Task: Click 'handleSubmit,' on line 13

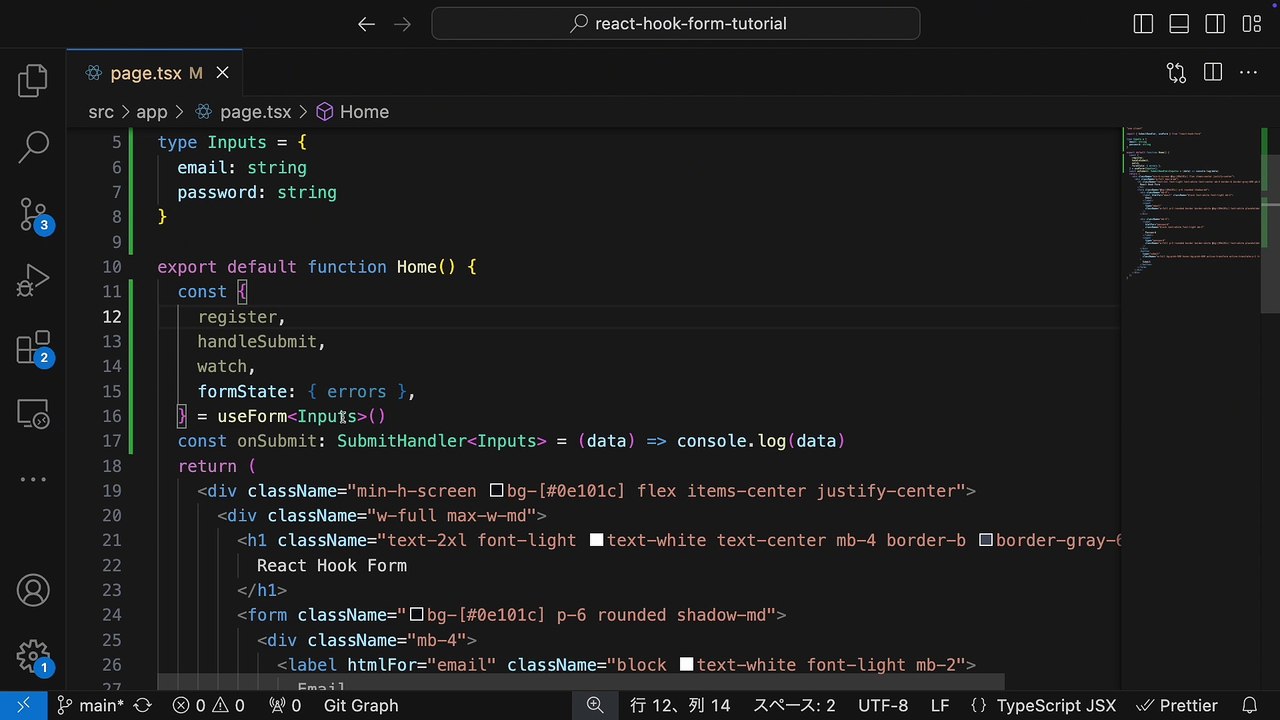Action: (262, 342)
